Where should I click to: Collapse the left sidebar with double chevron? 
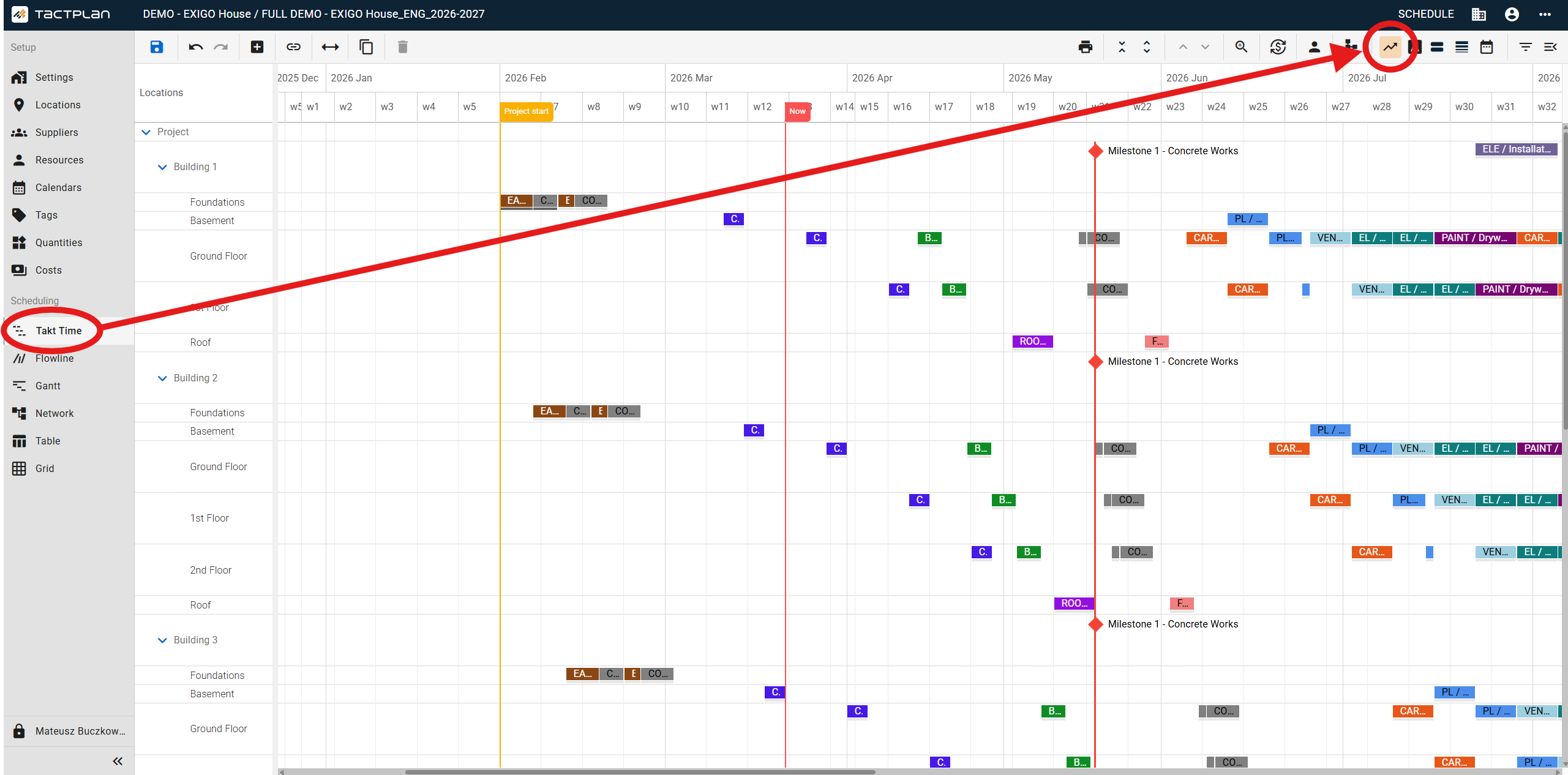[118, 761]
